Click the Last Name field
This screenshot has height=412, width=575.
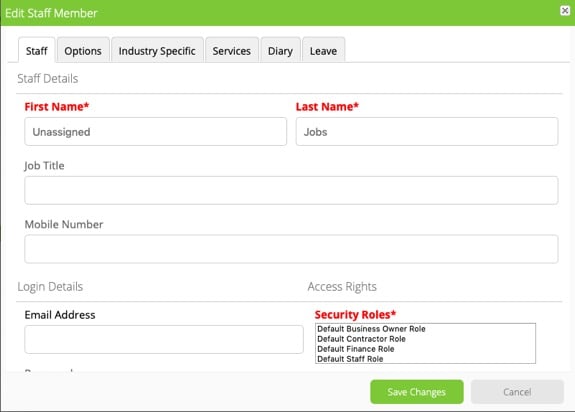coord(427,132)
